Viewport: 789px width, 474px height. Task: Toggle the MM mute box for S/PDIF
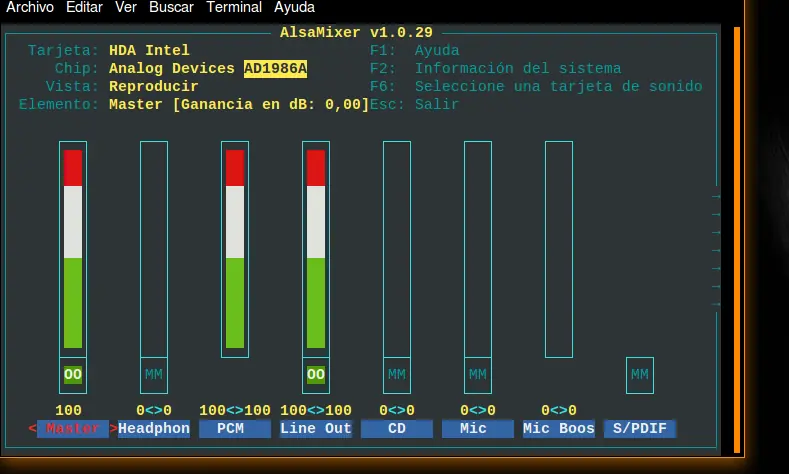pos(640,374)
